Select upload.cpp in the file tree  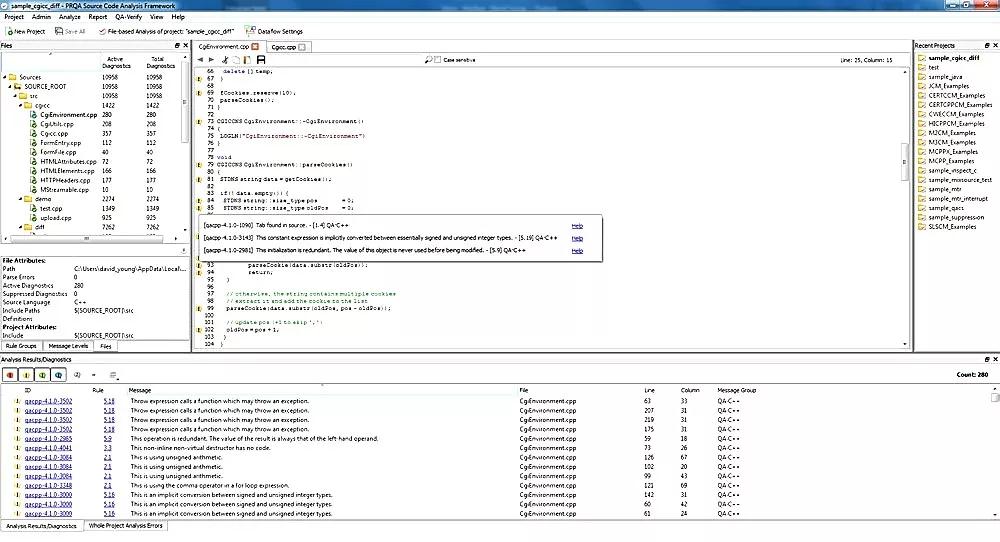[55, 218]
